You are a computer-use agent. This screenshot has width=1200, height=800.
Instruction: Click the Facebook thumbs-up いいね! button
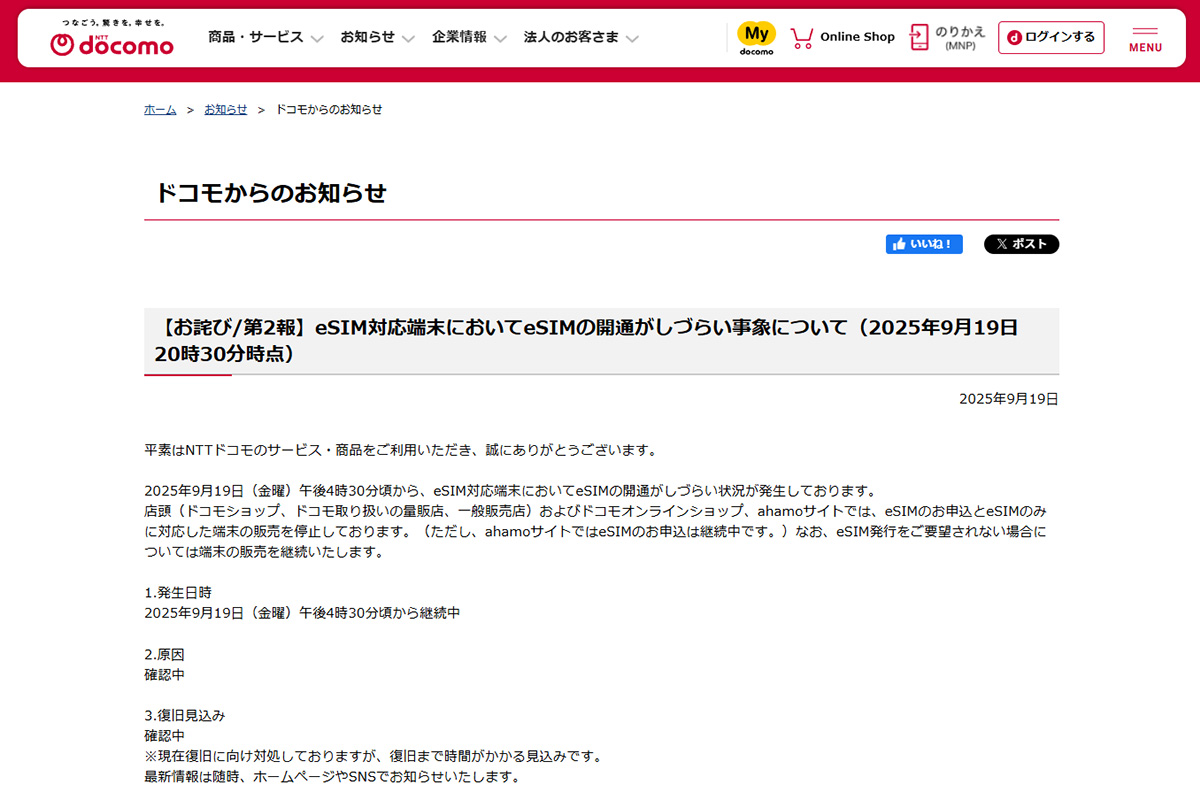924,244
